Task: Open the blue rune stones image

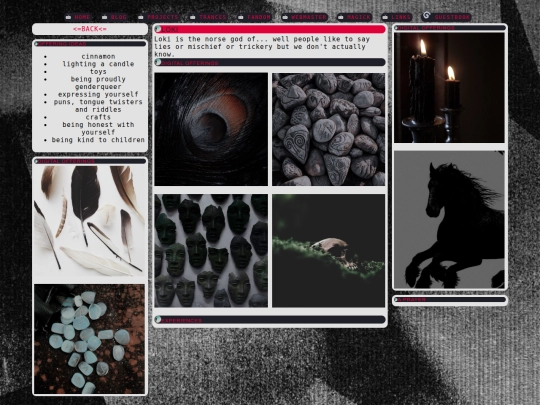Action: (90, 339)
